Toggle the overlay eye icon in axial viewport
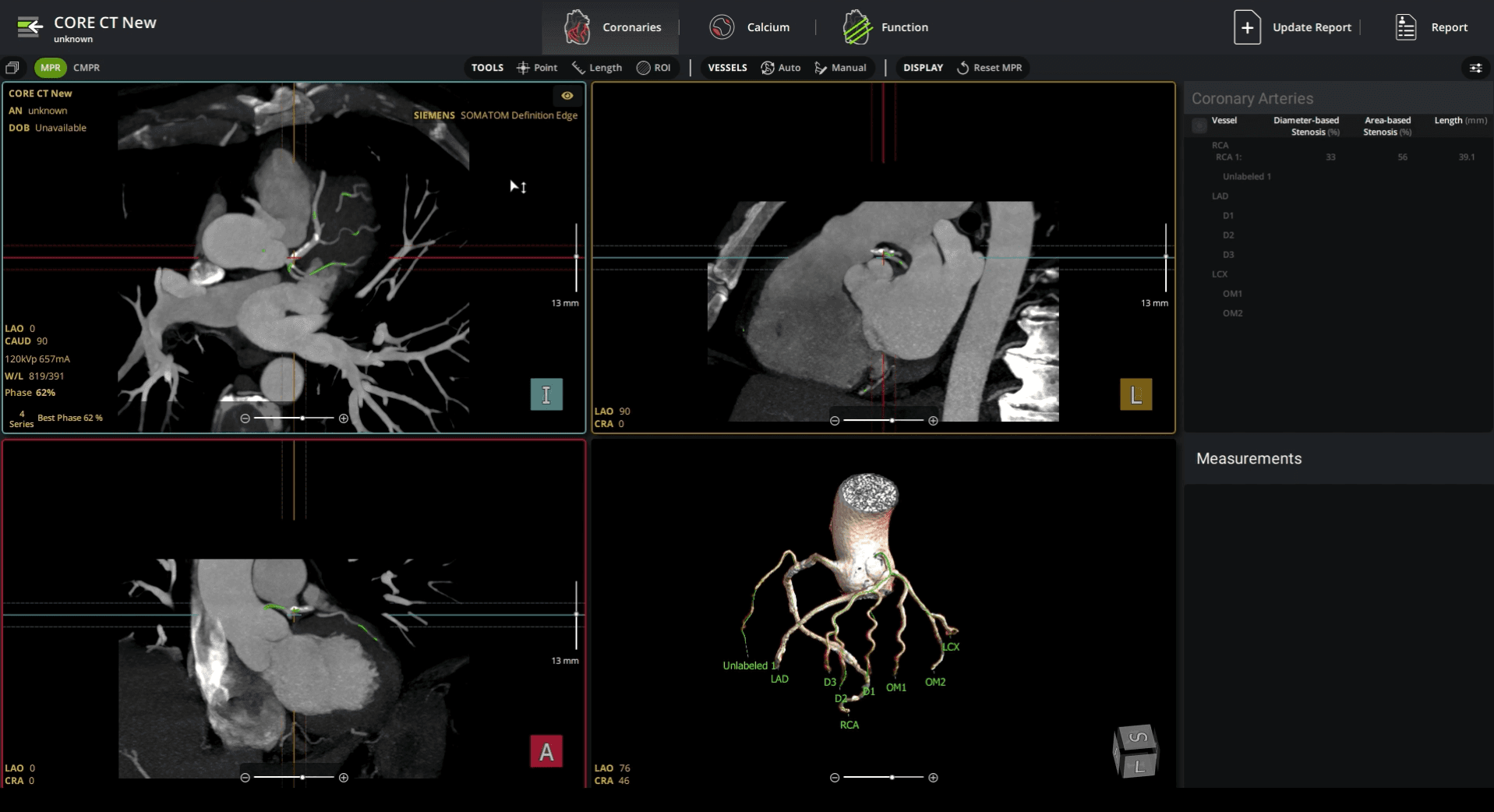 coord(567,96)
